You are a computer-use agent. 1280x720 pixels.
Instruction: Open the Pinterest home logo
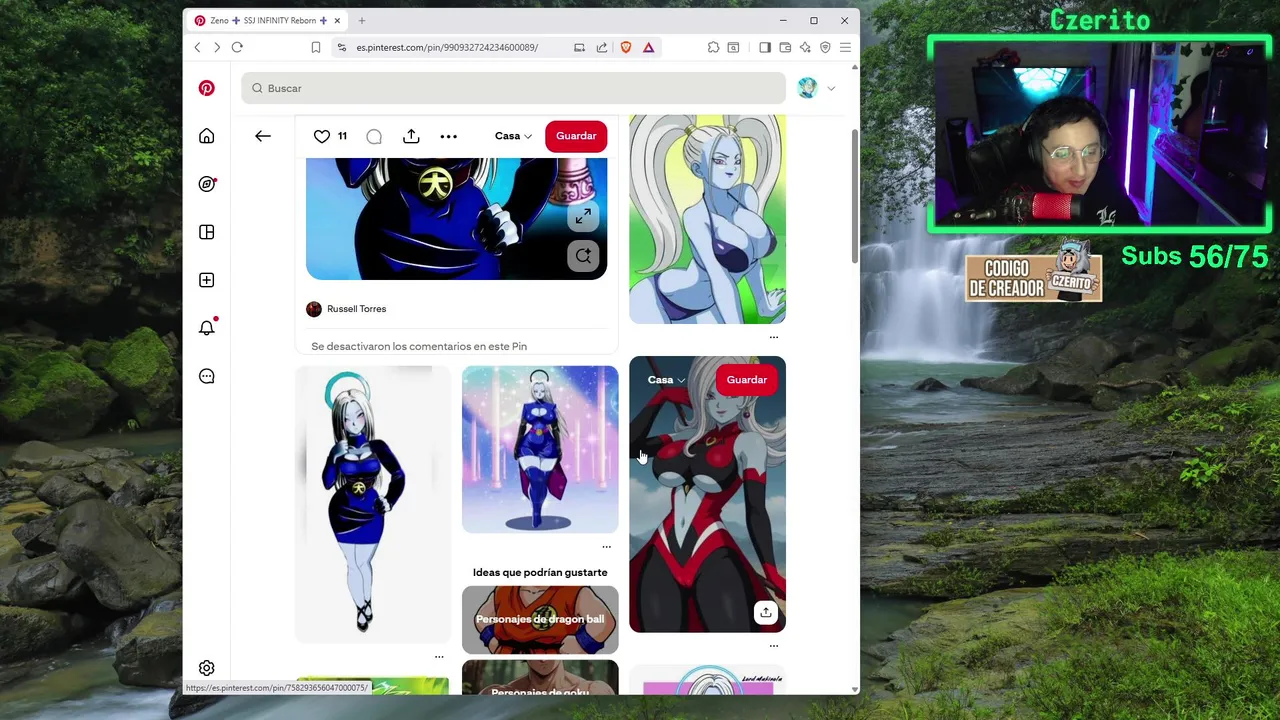click(x=206, y=88)
